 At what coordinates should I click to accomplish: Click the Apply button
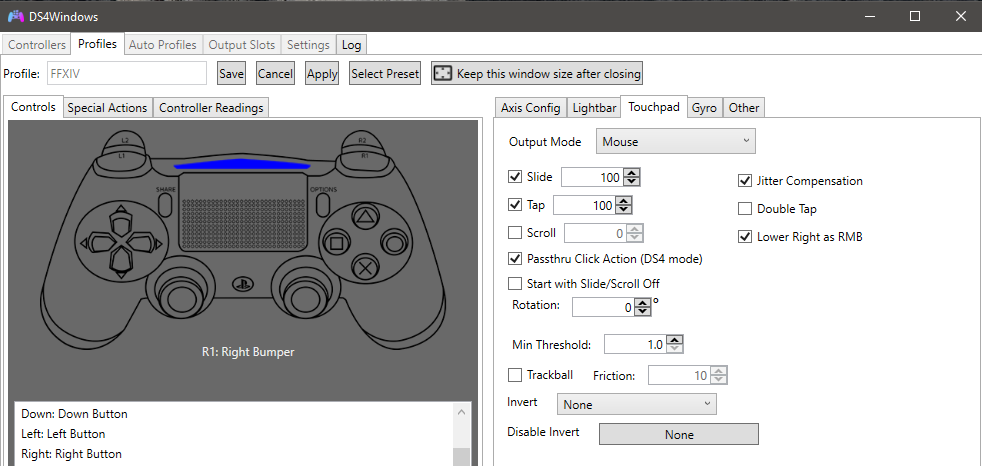(x=322, y=73)
